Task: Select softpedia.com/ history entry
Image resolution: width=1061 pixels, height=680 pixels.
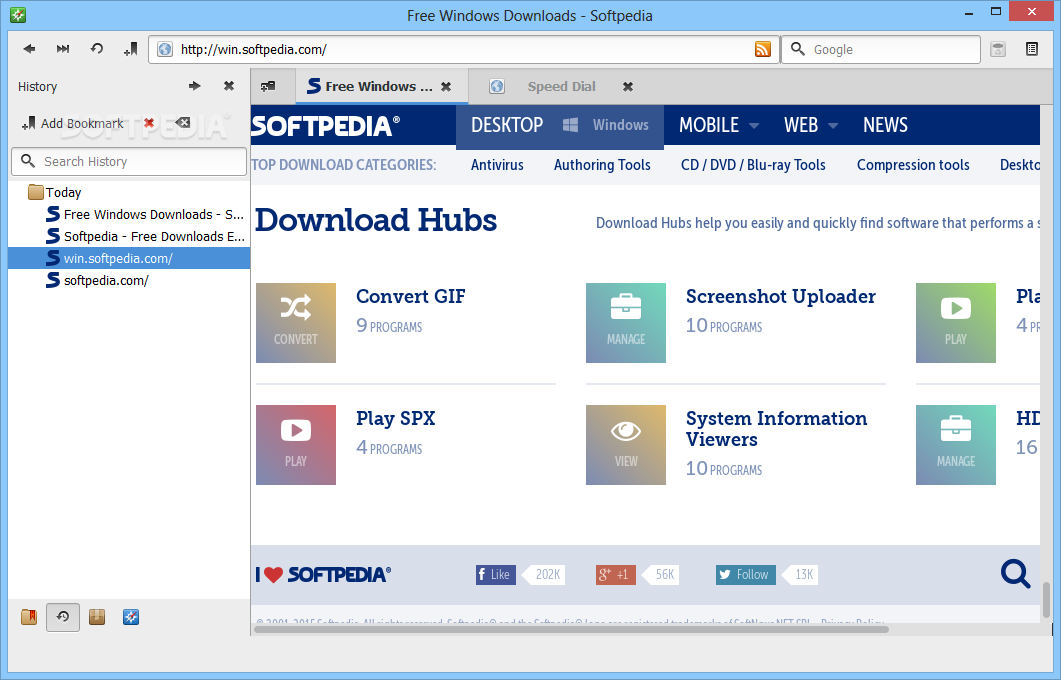Action: (97, 280)
